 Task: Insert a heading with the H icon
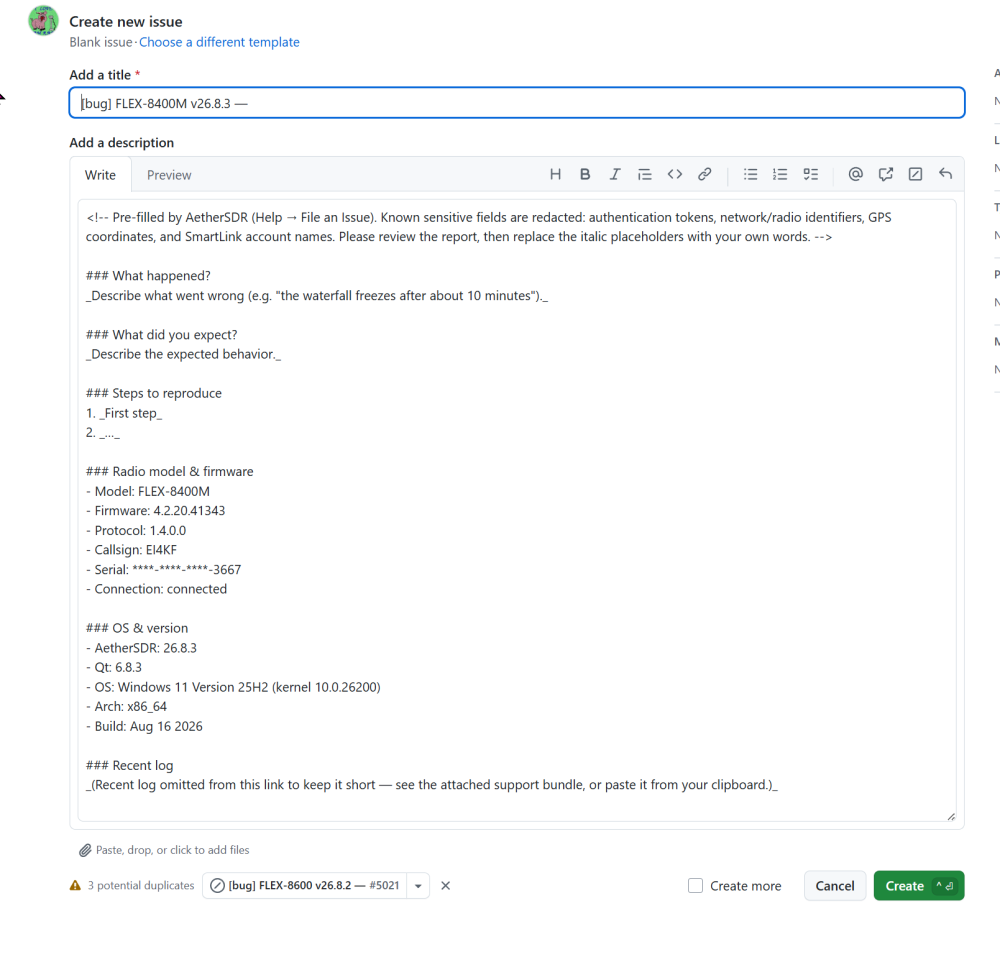(555, 174)
